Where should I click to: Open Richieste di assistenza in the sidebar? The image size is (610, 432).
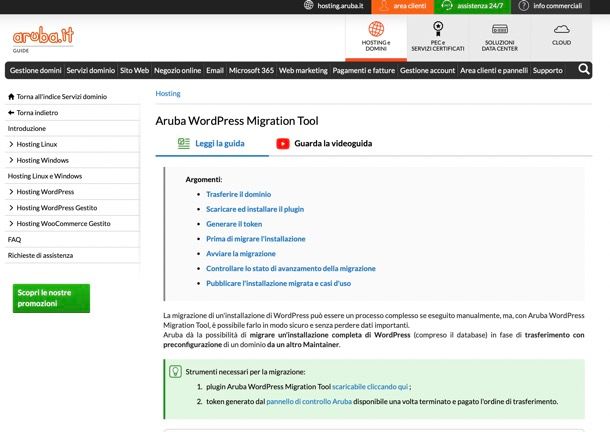40,255
